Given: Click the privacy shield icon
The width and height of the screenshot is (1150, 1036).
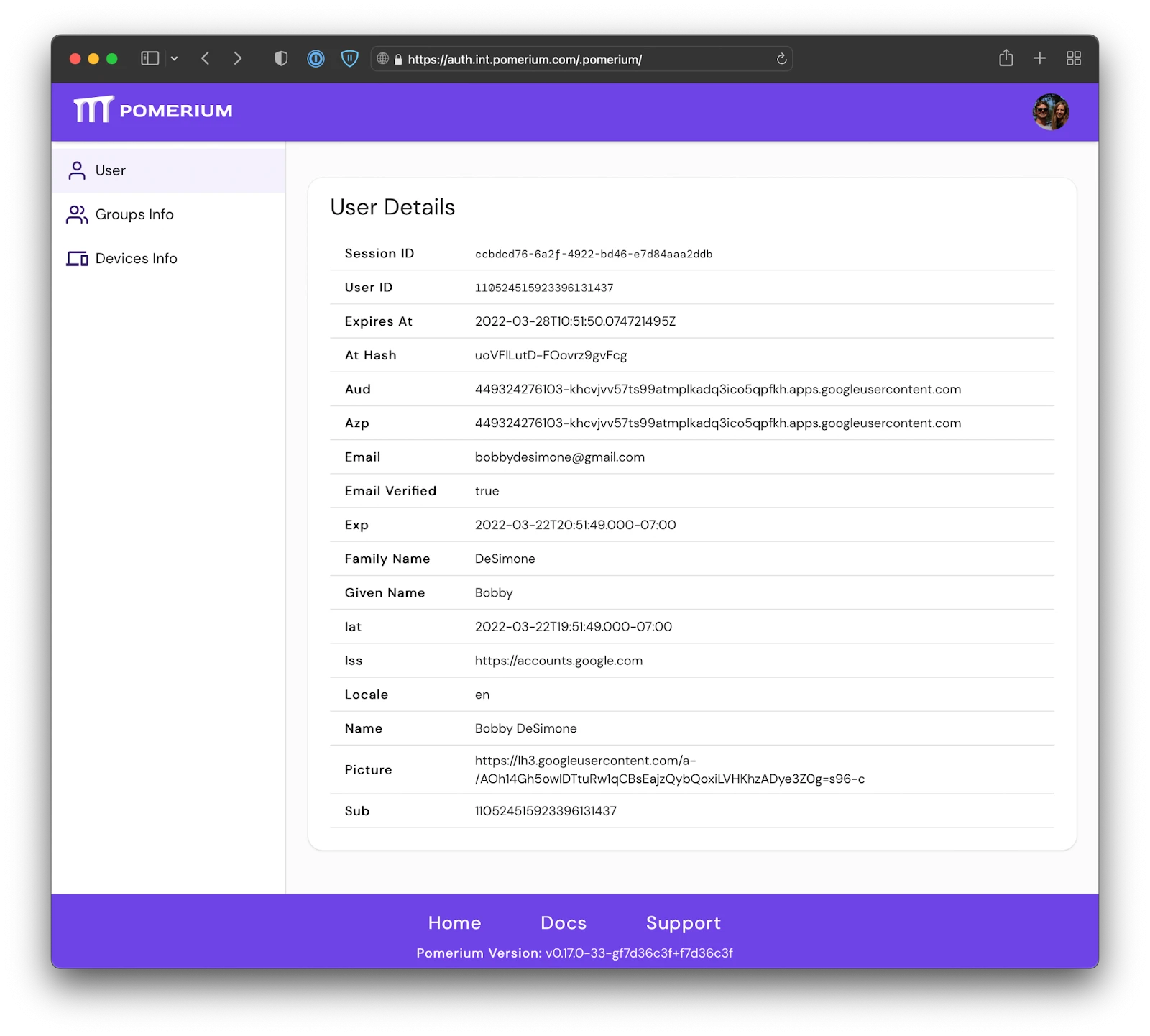Looking at the screenshot, I should pyautogui.click(x=281, y=59).
